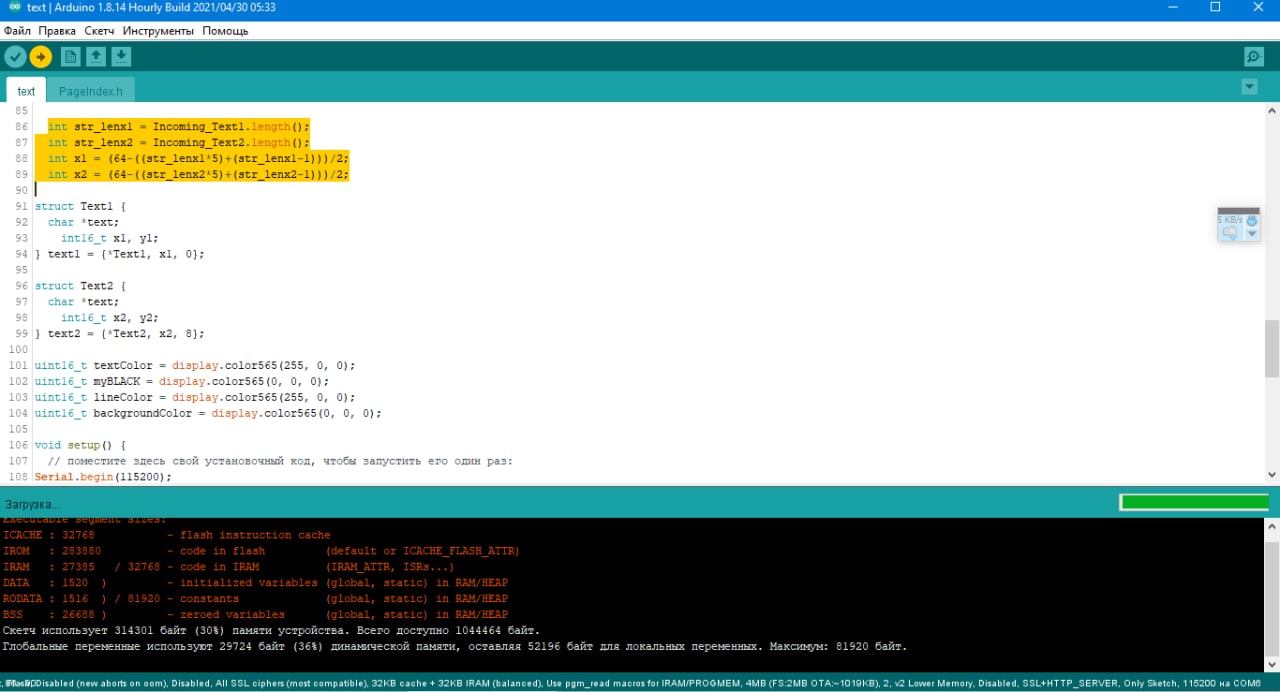Click the editor scrollbar down arrow
Screen dimensions: 1280x692
[1272, 475]
